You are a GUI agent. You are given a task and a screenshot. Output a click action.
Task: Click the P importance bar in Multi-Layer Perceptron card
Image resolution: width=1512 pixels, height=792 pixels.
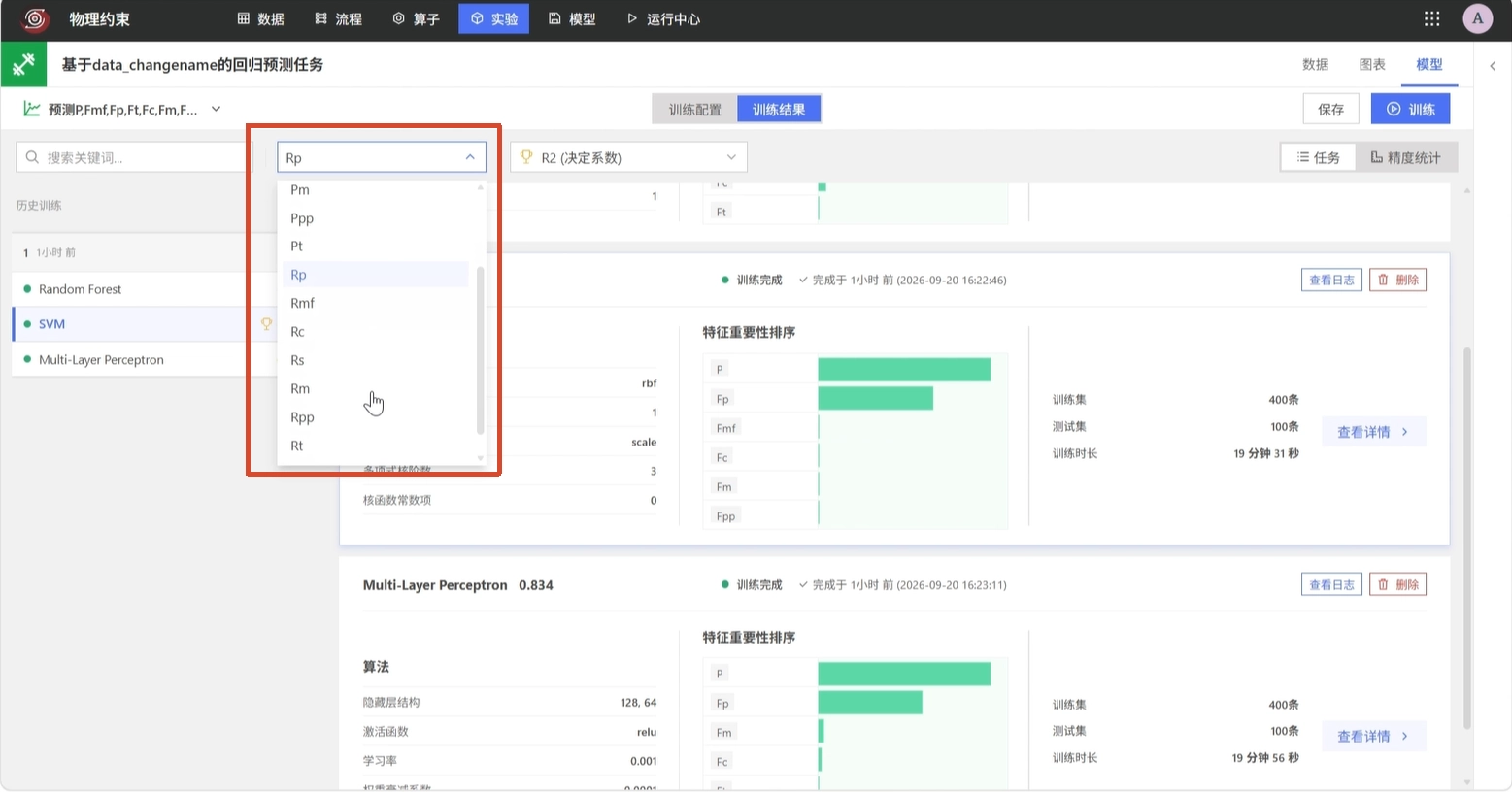pyautogui.click(x=904, y=673)
